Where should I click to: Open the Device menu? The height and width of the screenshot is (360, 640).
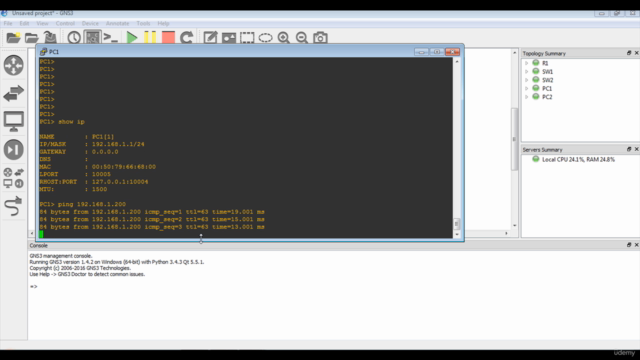pyautogui.click(x=90, y=23)
